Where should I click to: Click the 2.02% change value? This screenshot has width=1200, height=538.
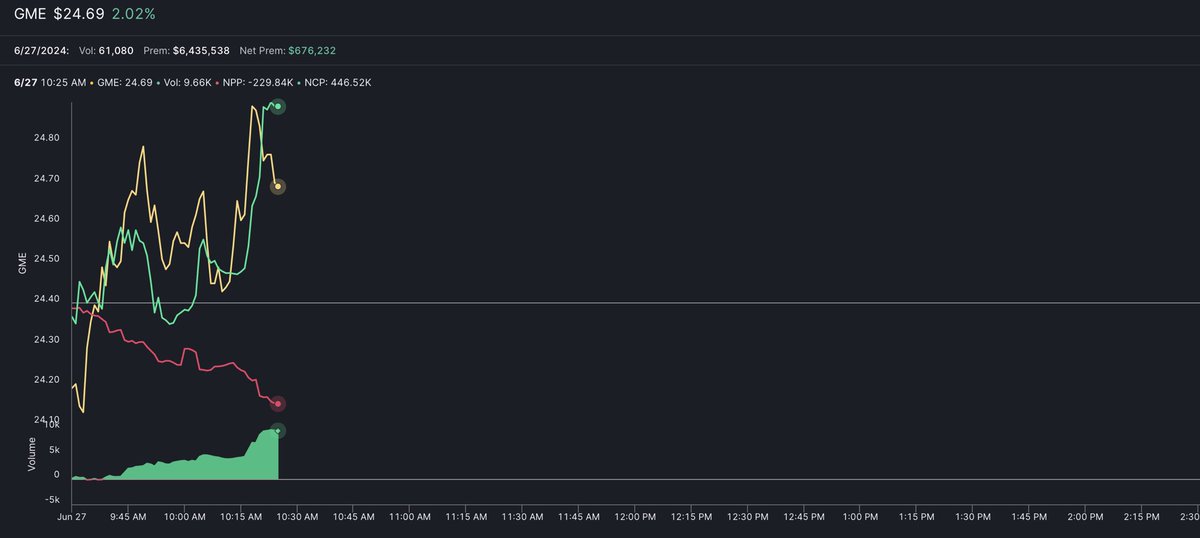pos(133,14)
